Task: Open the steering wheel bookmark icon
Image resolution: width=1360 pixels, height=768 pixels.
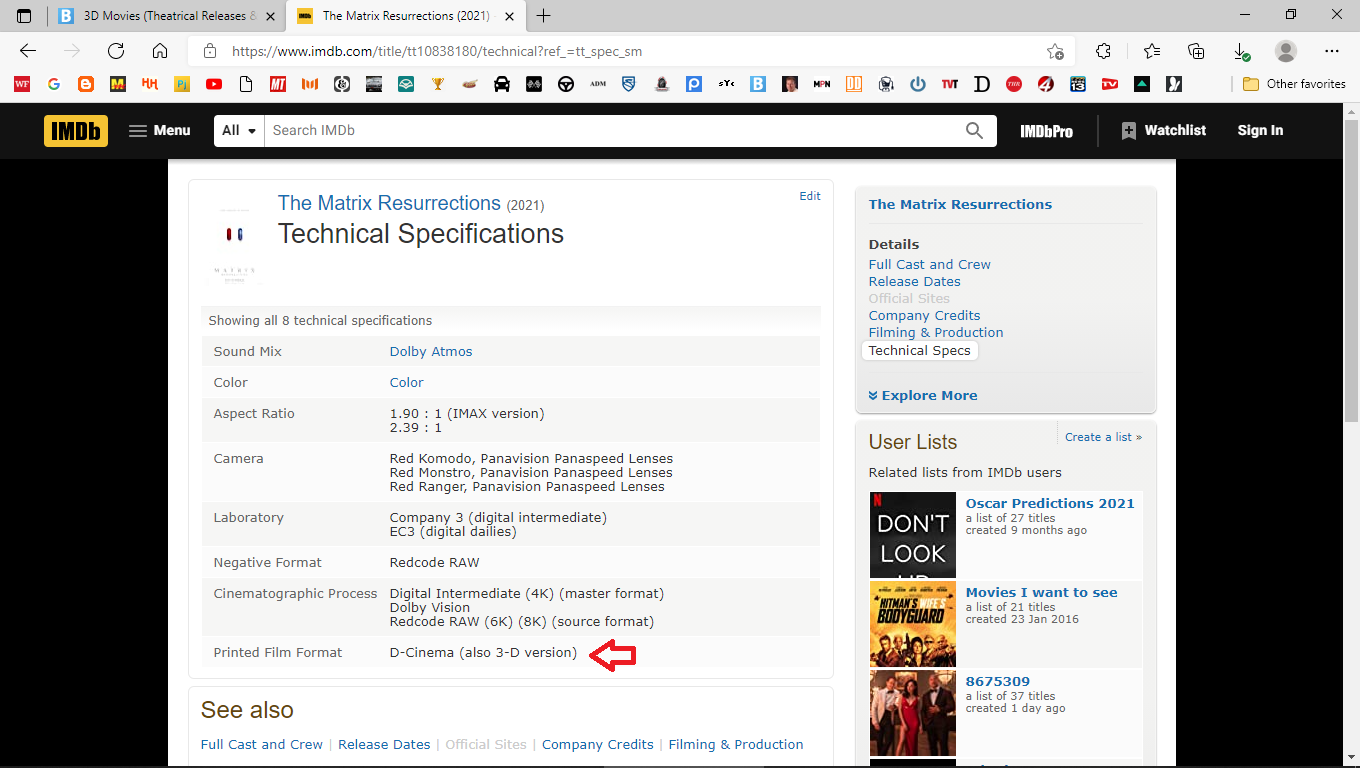Action: pyautogui.click(x=566, y=84)
